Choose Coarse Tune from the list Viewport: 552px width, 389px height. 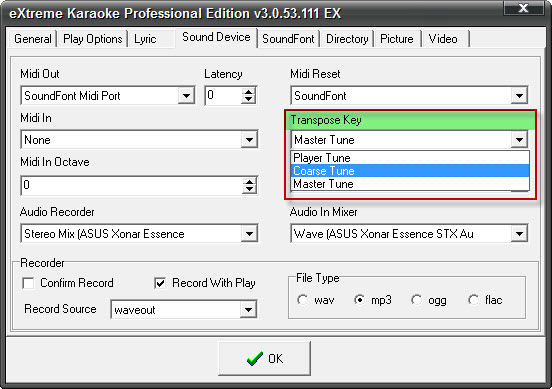coord(410,171)
